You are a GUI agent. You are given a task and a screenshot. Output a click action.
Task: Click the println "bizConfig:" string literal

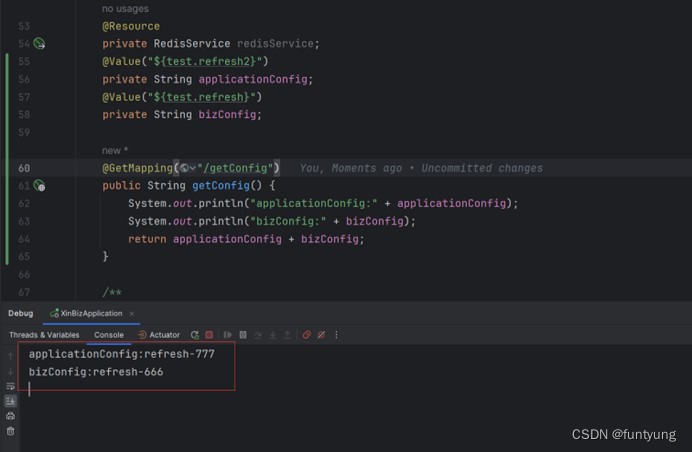point(288,221)
